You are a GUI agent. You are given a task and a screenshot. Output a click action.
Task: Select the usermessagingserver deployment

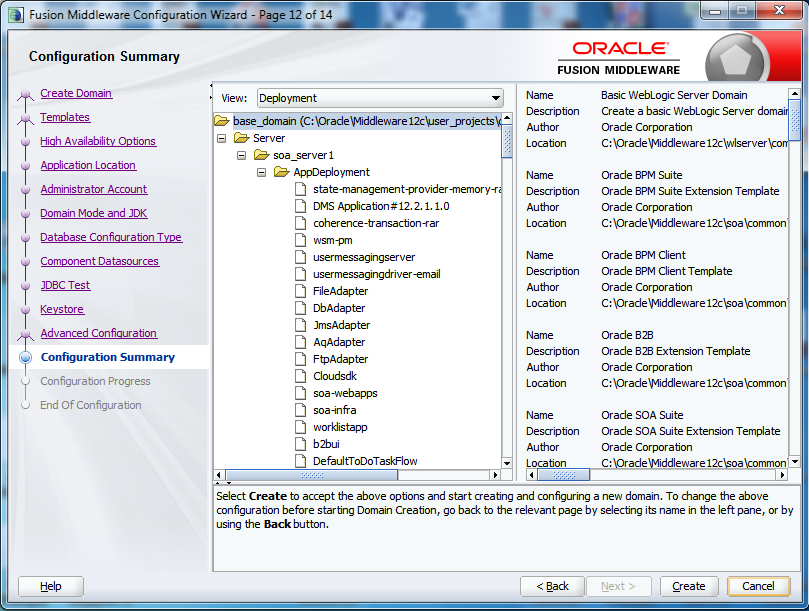coord(364,258)
